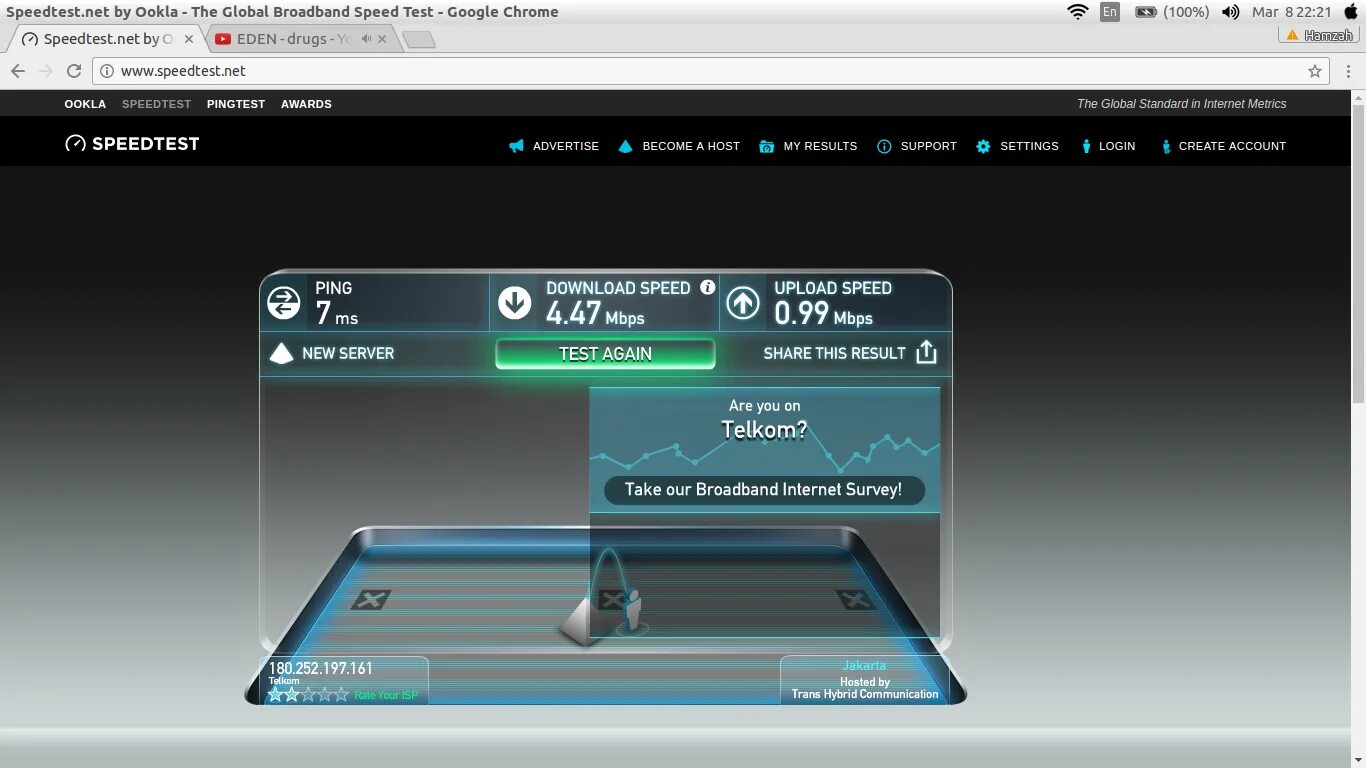This screenshot has width=1366, height=768.
Task: Click the Create Account person icon
Action: pos(1166,146)
